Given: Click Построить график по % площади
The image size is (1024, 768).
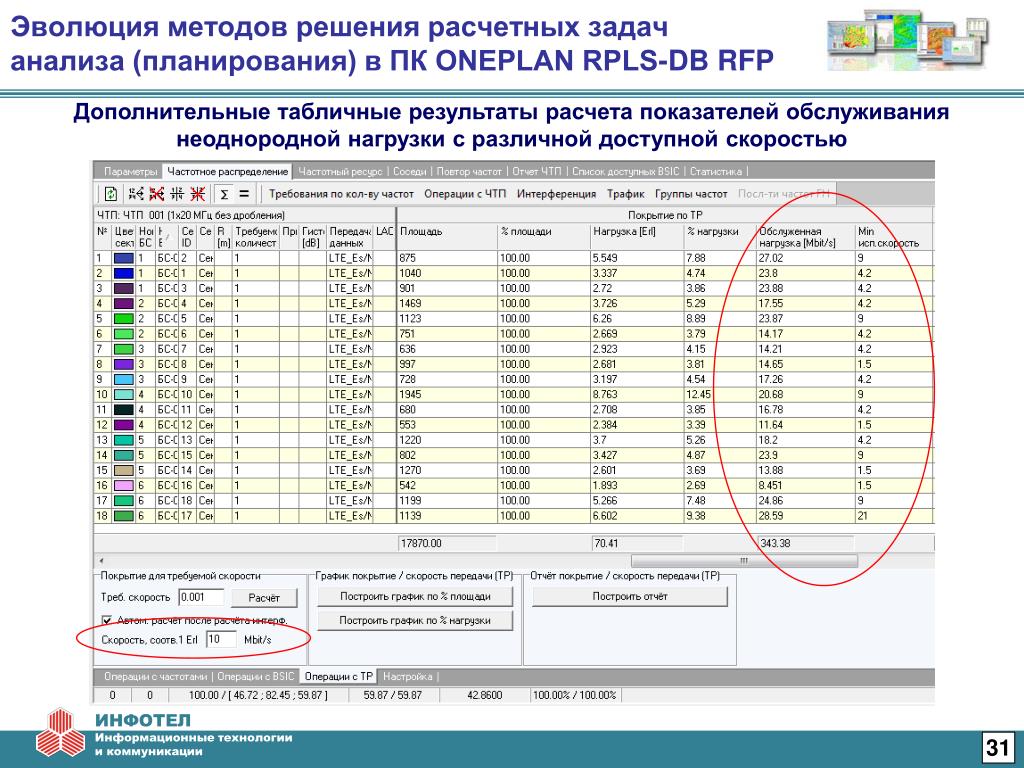Looking at the screenshot, I should 415,596.
